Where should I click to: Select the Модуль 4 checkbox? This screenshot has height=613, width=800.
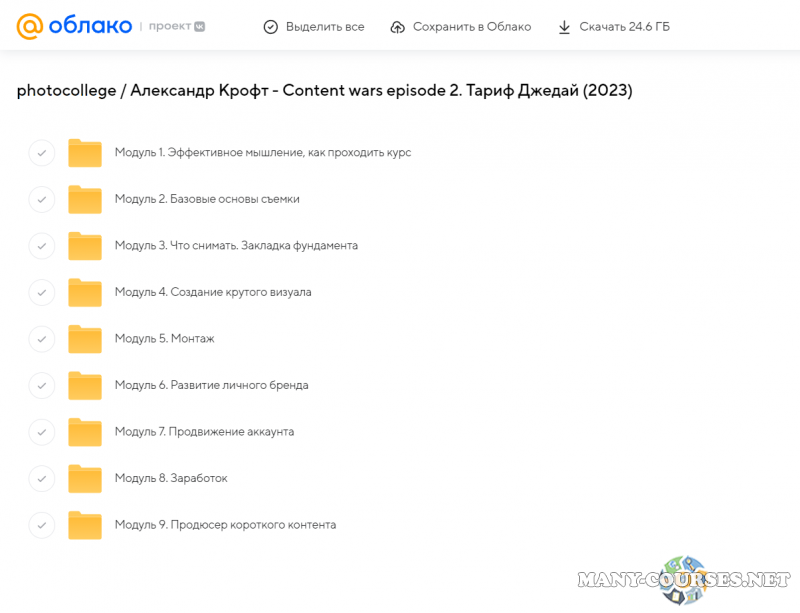(x=41, y=292)
